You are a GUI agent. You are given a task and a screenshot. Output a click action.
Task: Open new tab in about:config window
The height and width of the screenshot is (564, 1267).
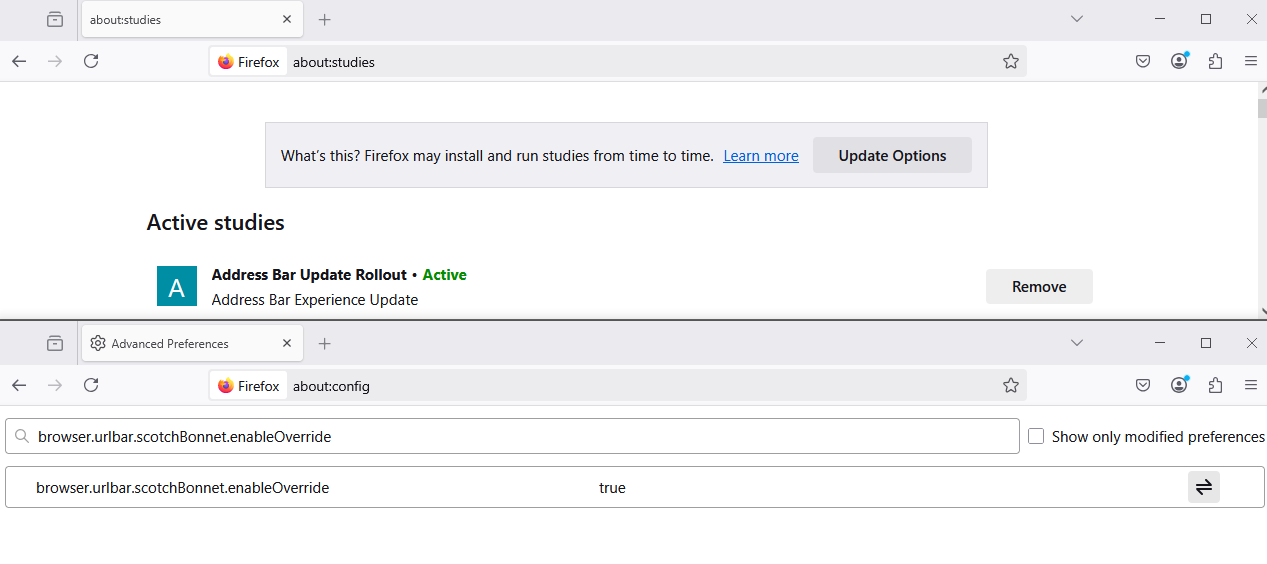point(324,343)
